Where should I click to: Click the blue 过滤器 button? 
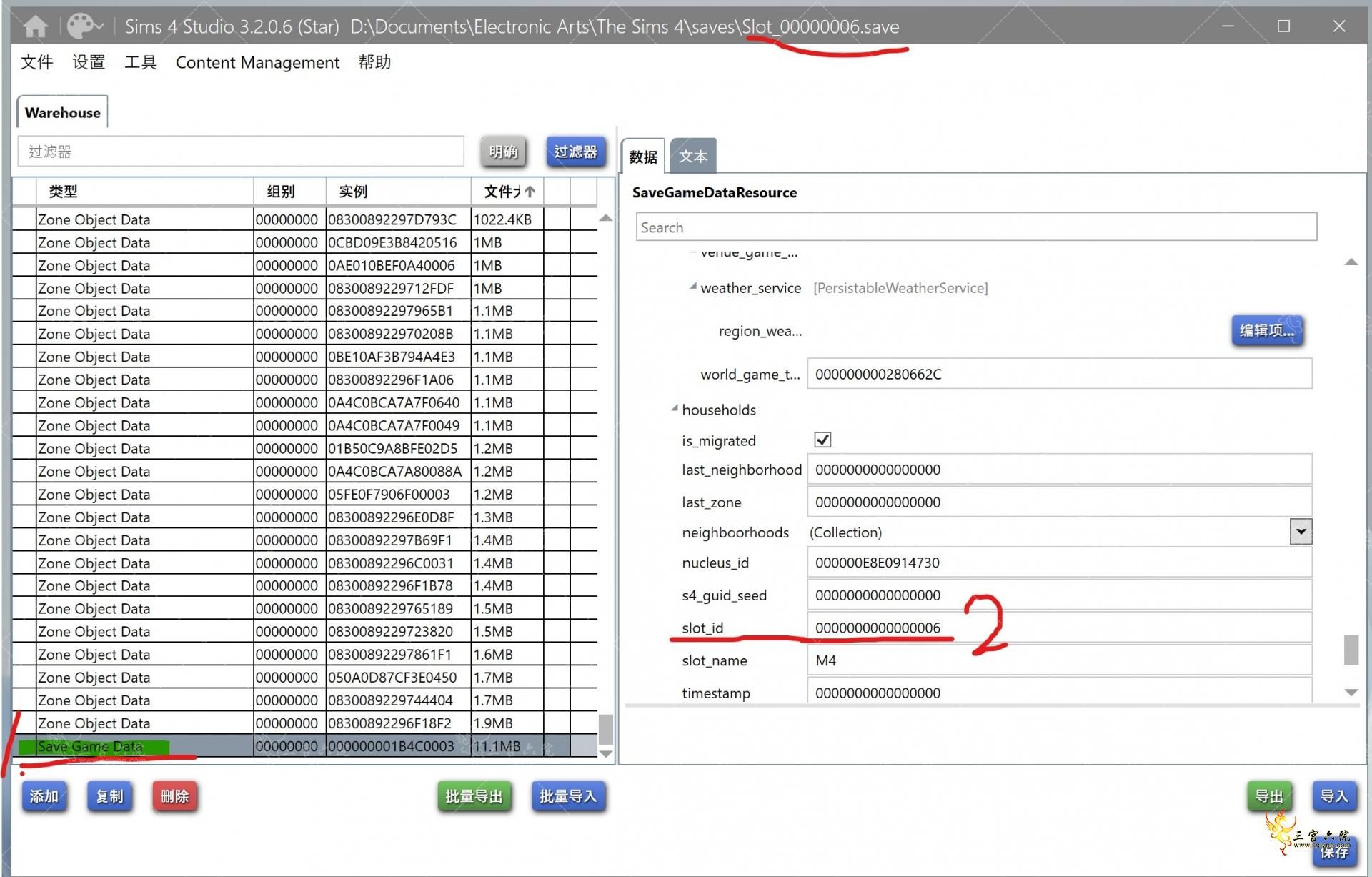coord(575,152)
